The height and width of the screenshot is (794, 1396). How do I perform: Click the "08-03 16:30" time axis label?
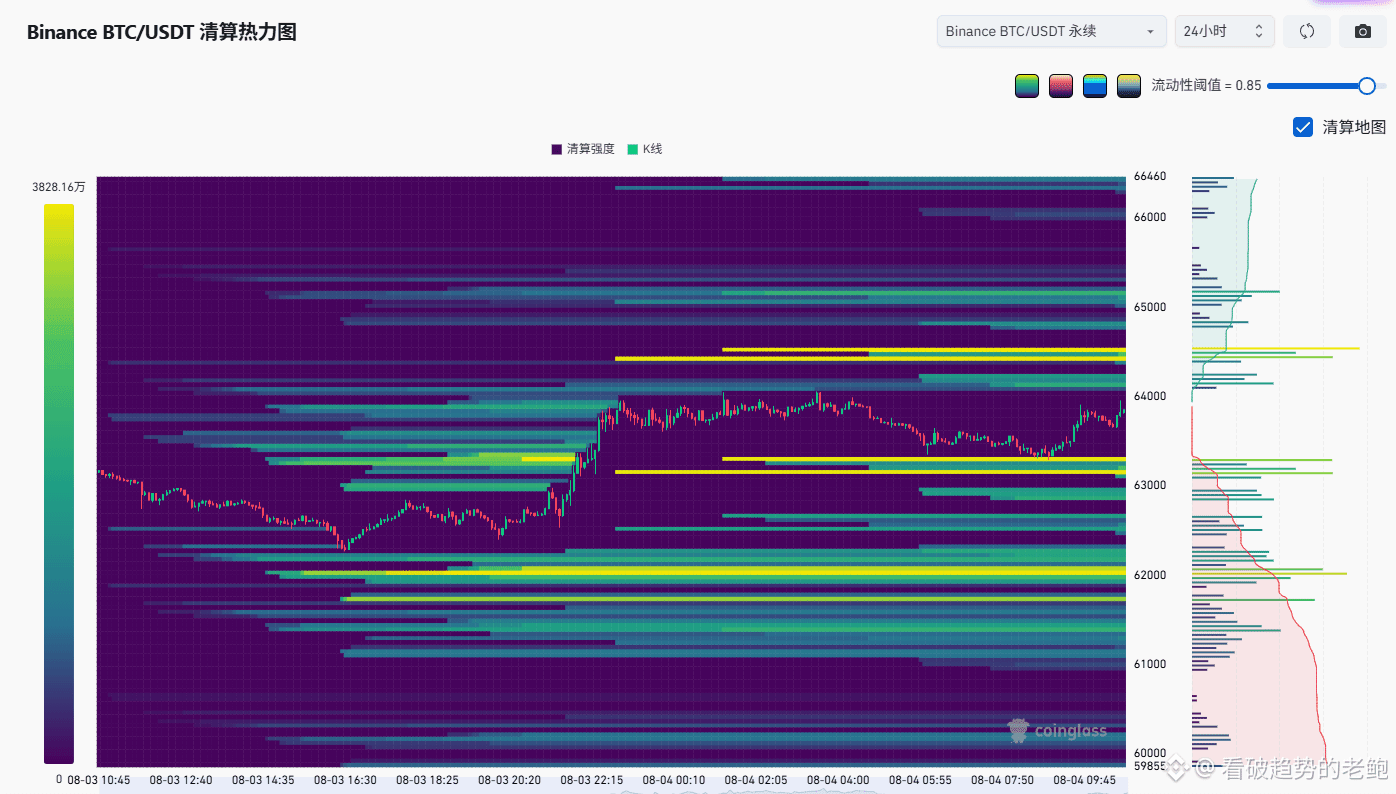pyautogui.click(x=345, y=780)
